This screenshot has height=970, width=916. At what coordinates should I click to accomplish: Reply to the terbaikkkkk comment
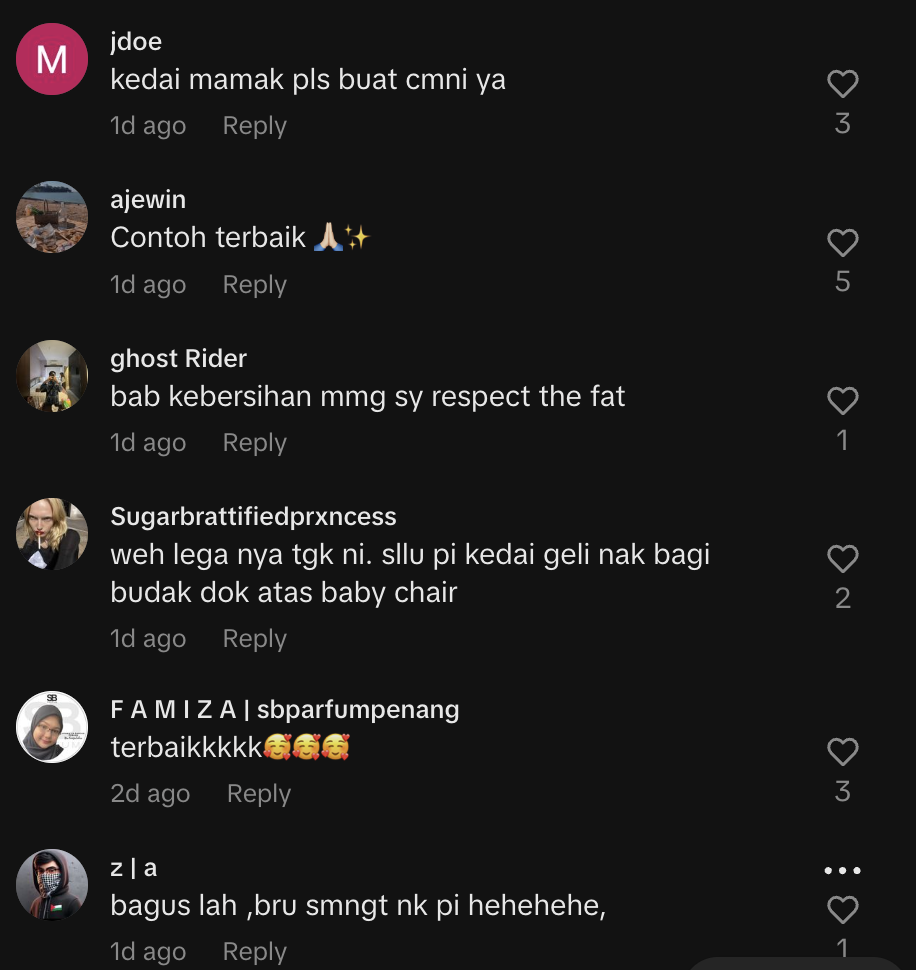258,794
